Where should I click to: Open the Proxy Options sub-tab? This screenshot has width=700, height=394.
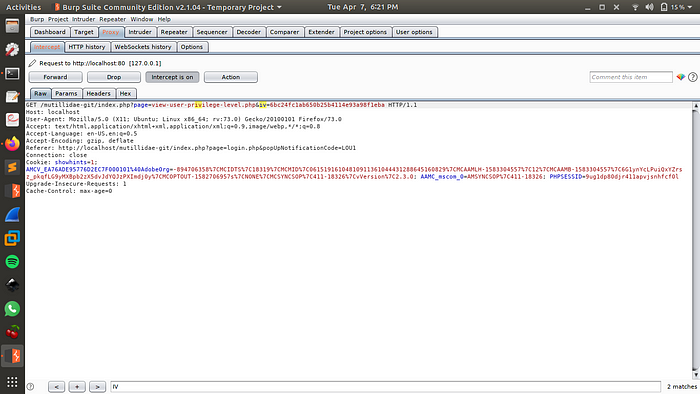(192, 47)
